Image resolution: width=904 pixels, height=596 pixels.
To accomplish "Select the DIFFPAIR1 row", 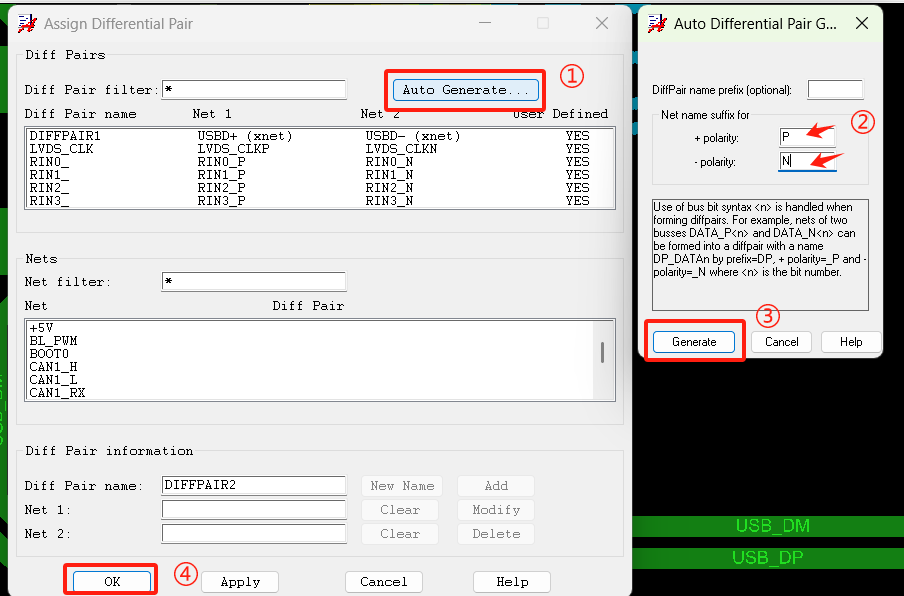I will point(320,136).
